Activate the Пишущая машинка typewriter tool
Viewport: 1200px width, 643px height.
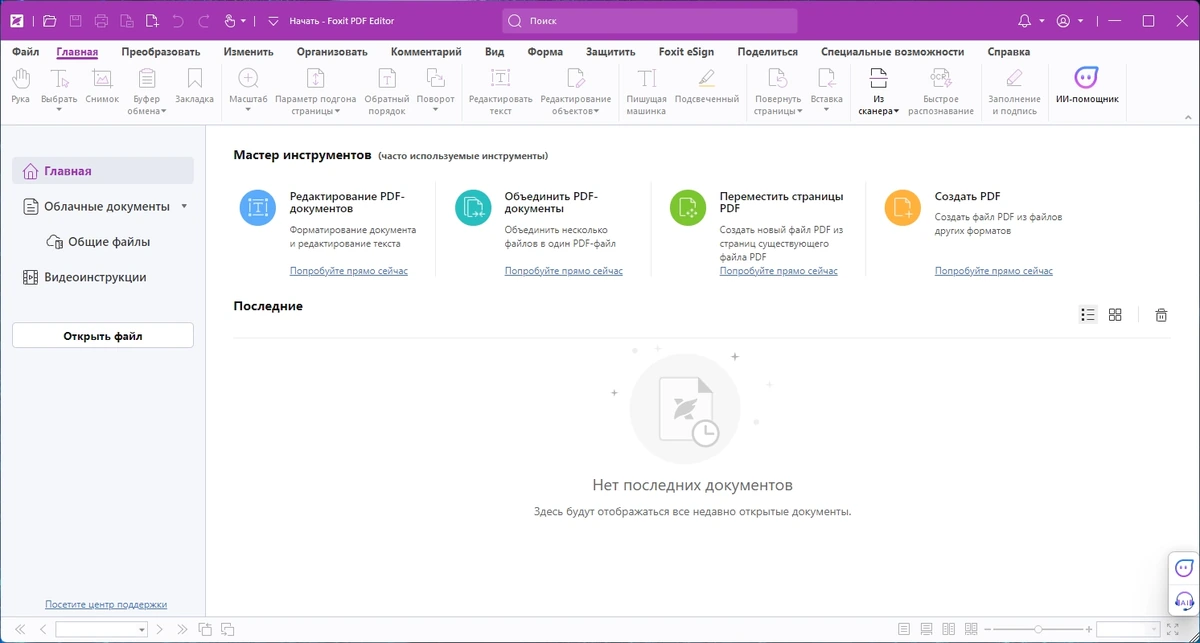pyautogui.click(x=646, y=91)
